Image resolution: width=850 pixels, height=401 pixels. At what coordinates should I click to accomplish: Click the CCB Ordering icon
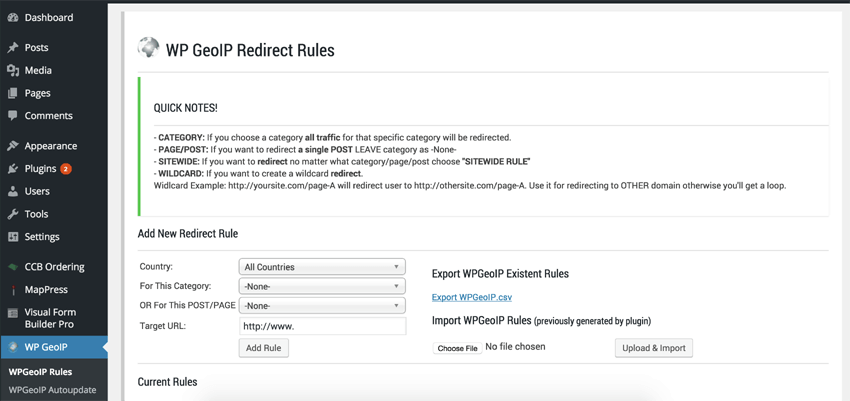pos(12,267)
